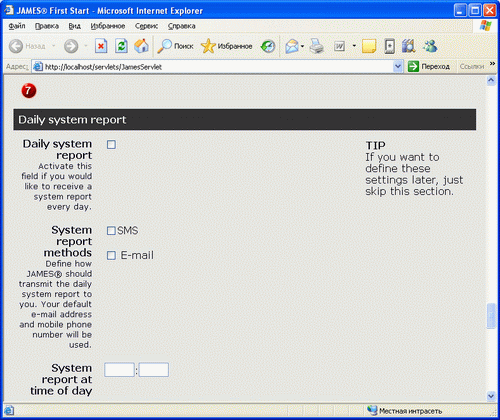Click the Stop loading toolbar icon
The image size is (500, 420).
coord(101,46)
